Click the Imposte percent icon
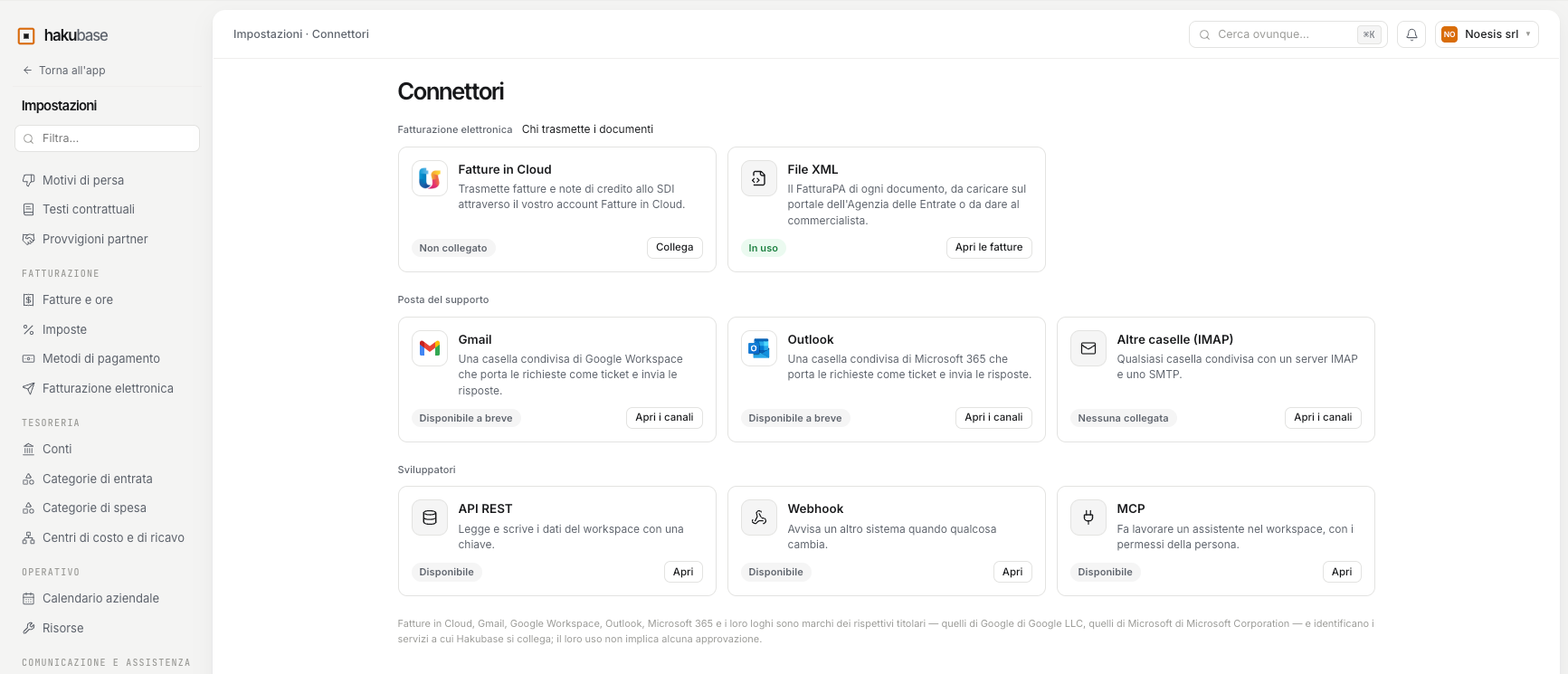The image size is (1568, 674). 29,329
